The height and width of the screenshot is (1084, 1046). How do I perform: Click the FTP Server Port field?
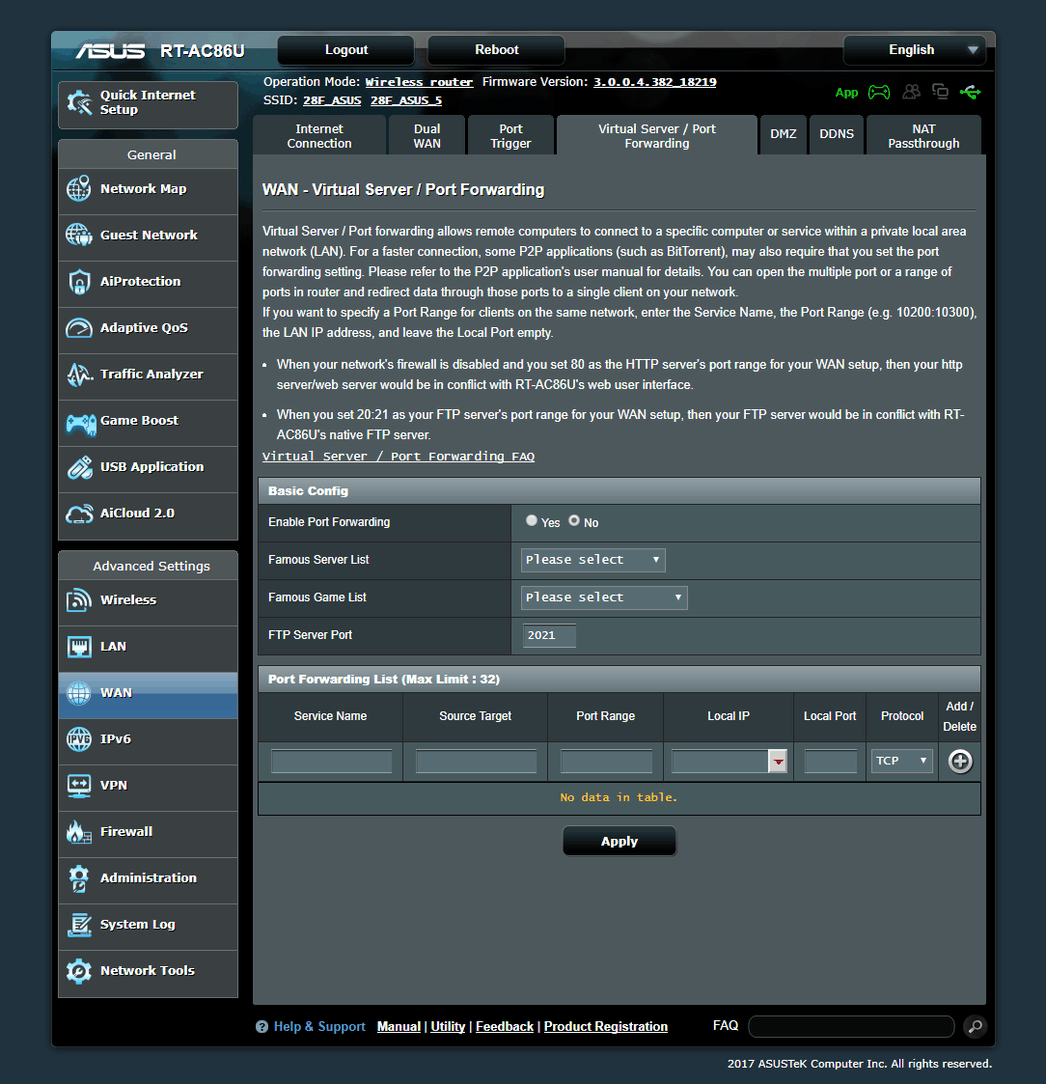pyautogui.click(x=549, y=635)
